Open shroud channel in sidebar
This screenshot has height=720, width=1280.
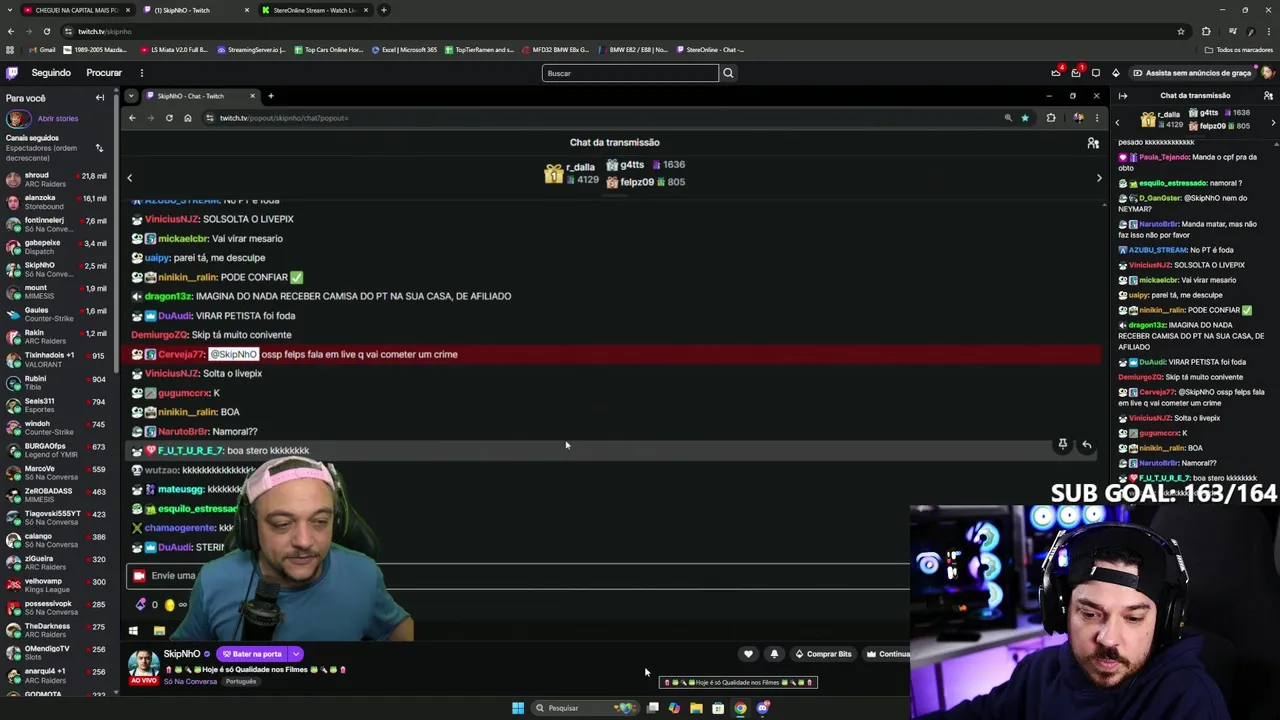pos(56,180)
